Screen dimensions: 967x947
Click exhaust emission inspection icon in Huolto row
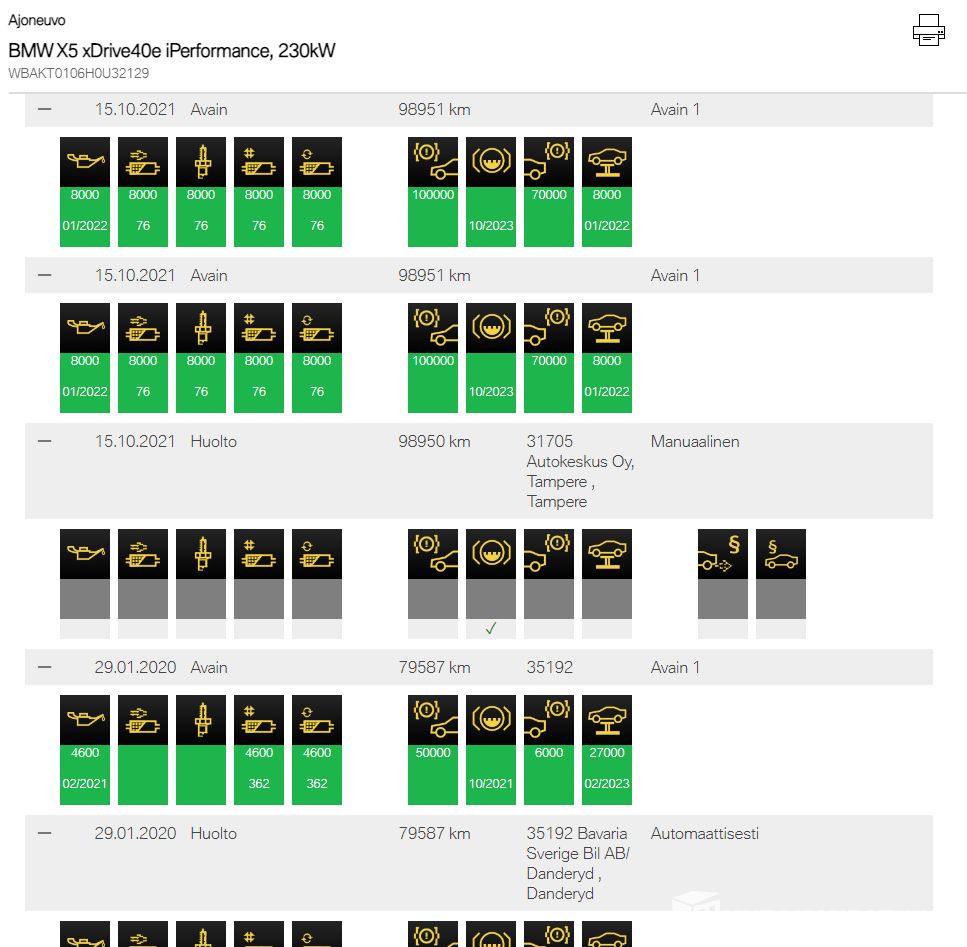coord(723,554)
